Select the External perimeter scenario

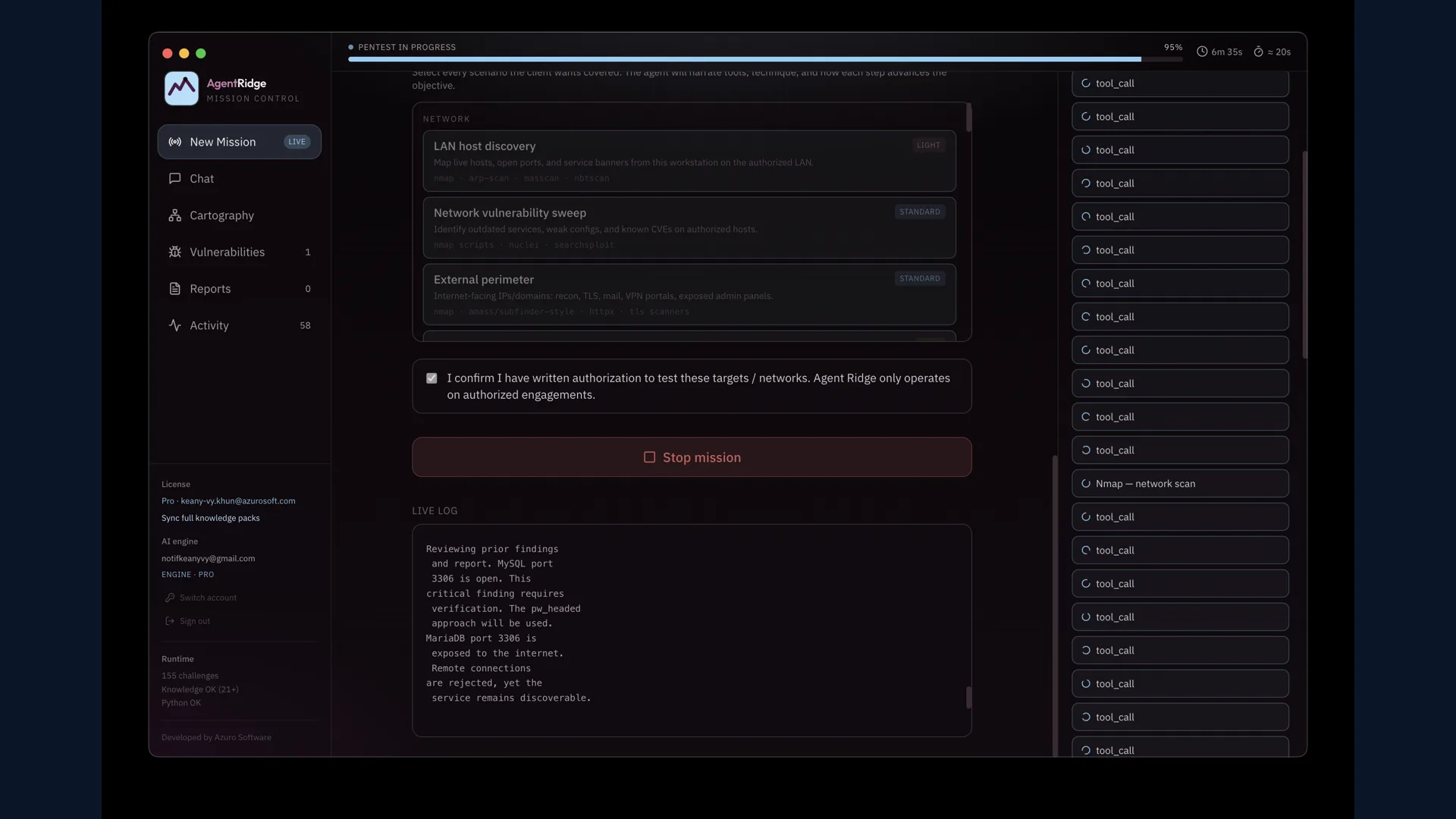pyautogui.click(x=689, y=294)
